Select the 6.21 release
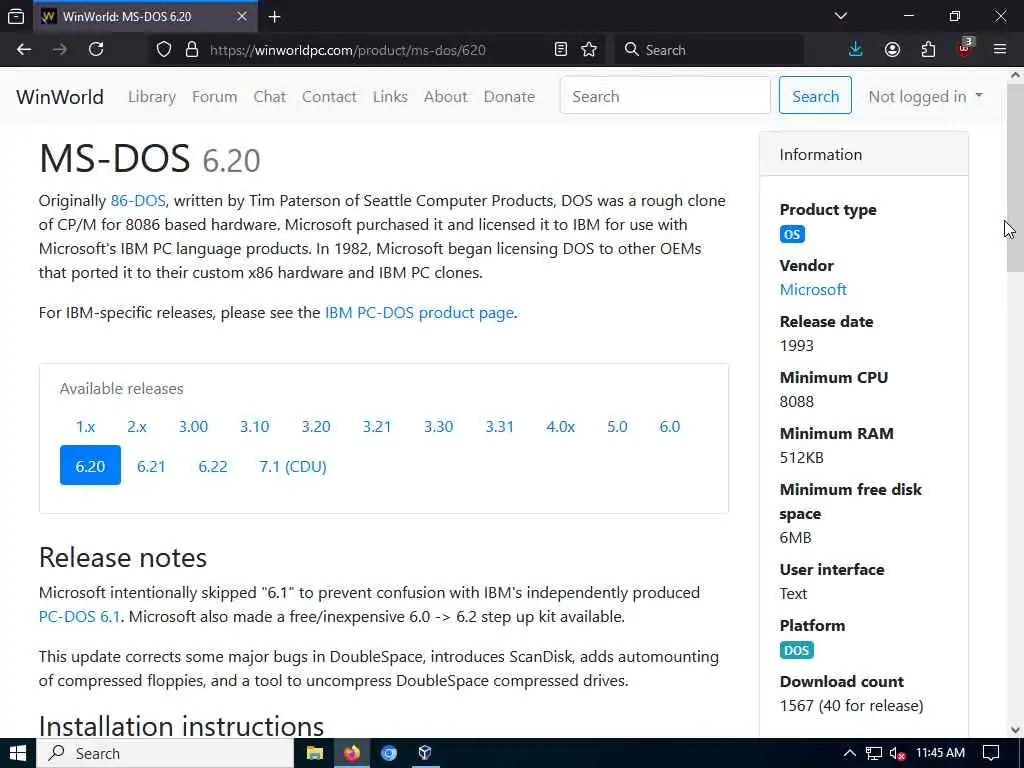The width and height of the screenshot is (1024, 768). click(x=151, y=466)
